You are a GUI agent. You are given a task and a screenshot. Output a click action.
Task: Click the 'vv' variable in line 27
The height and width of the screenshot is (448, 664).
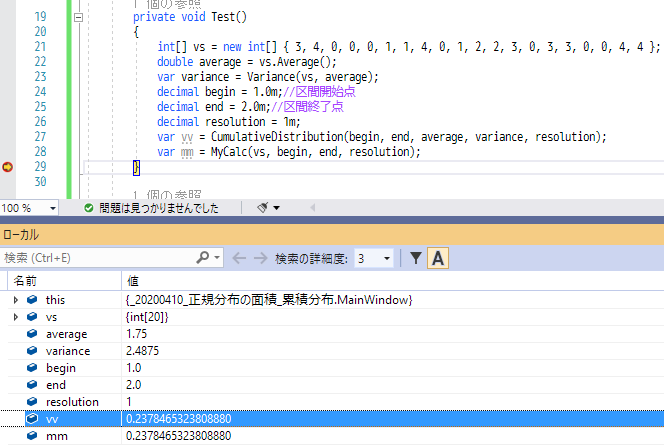pyautogui.click(x=187, y=137)
